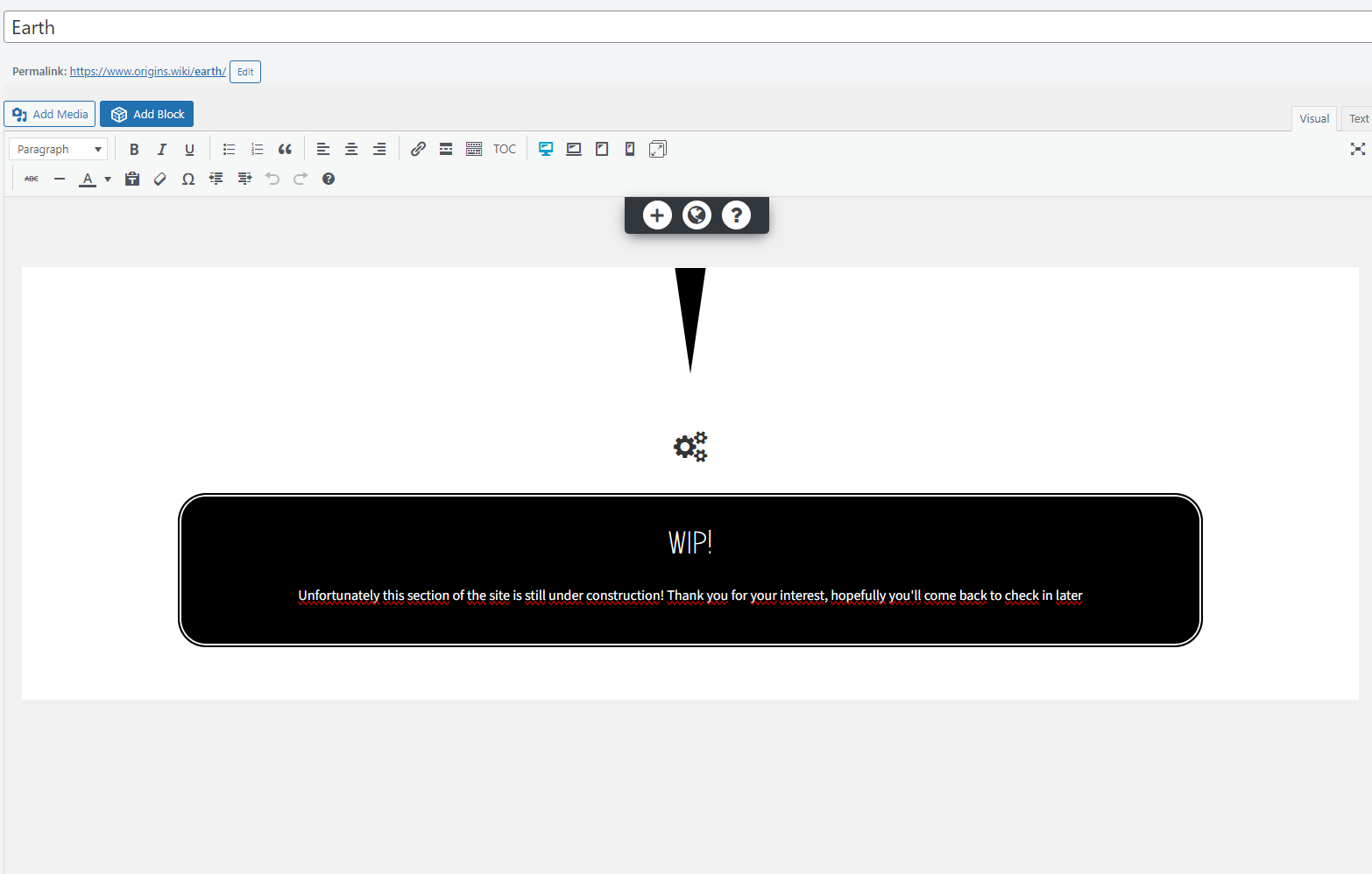
Task: Insert a bulleted list
Action: pos(229,150)
